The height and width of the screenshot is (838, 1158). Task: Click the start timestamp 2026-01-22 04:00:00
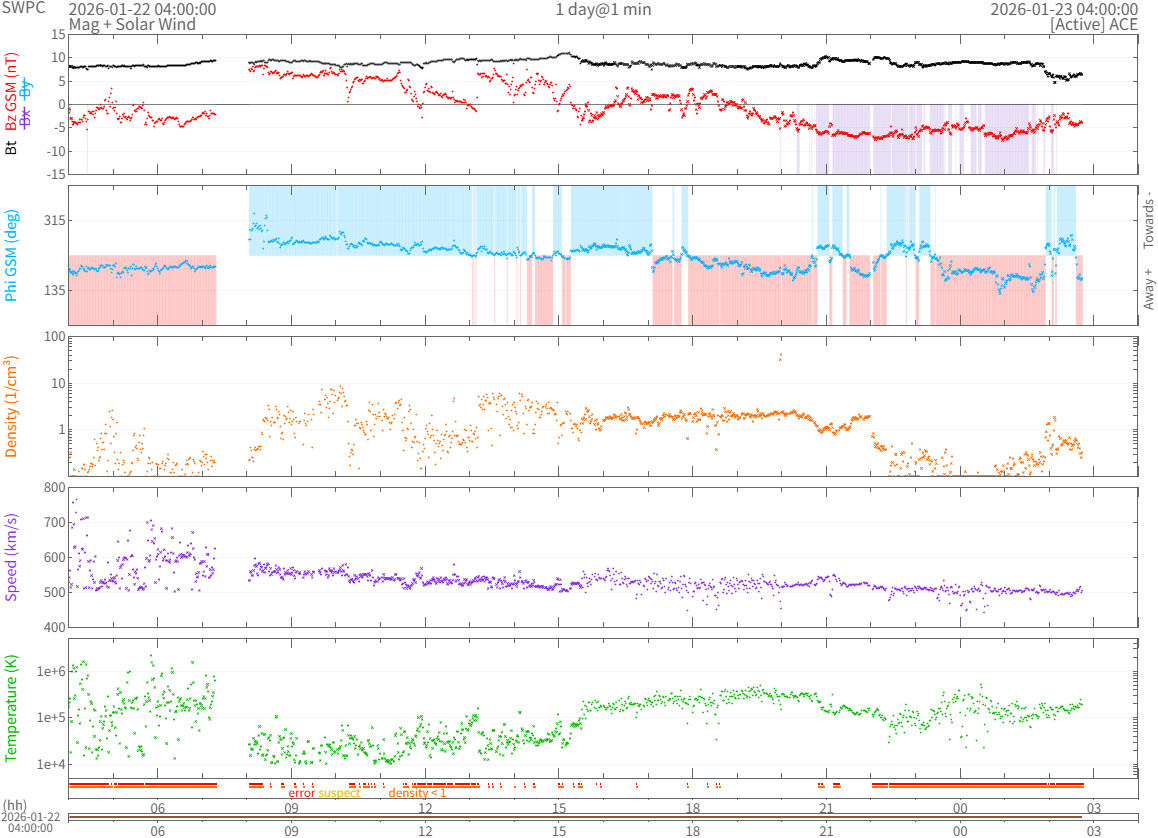tap(141, 9)
